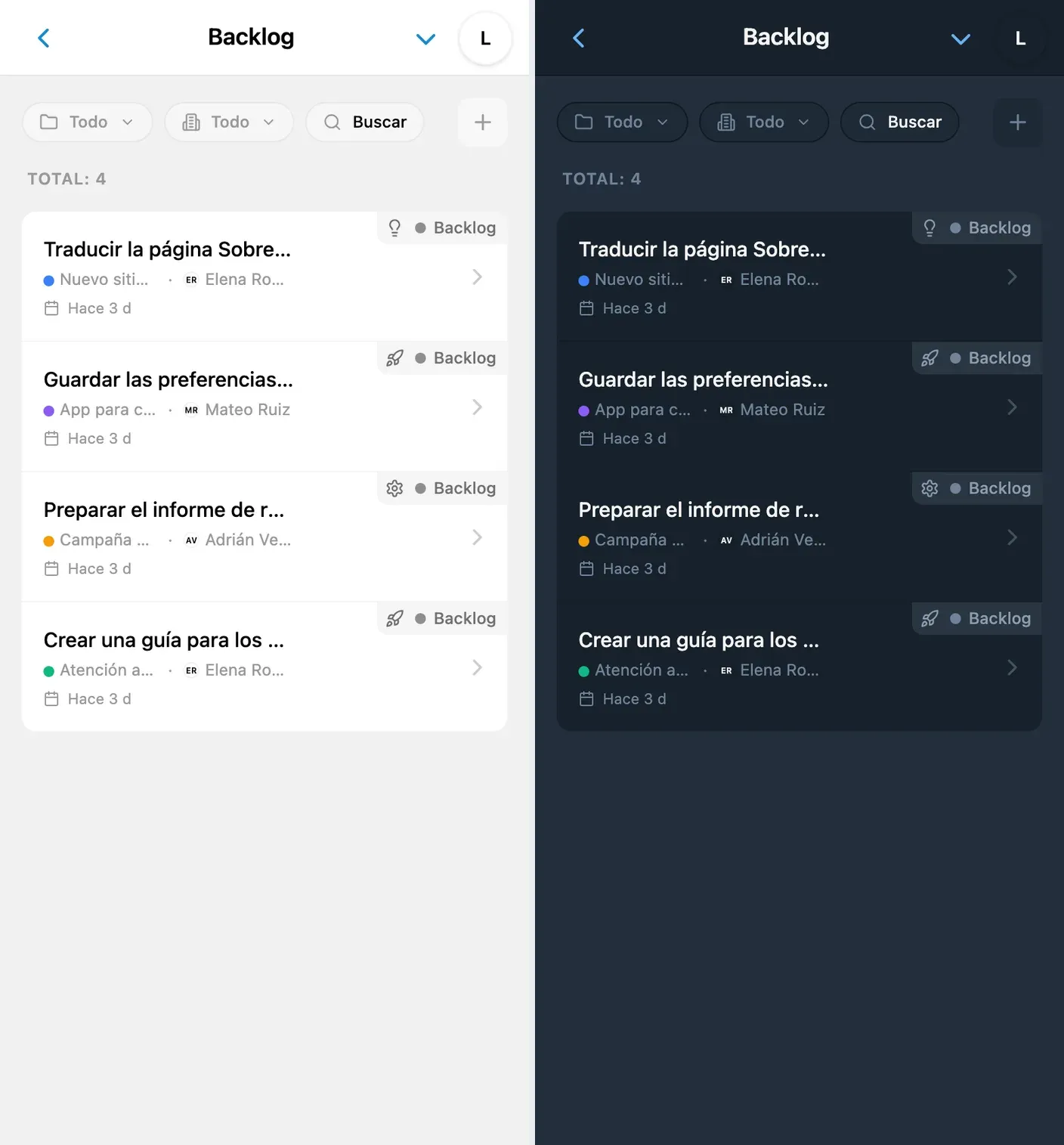Expand Backlog title dropdown in light panel
This screenshot has width=1064, height=1145.
[x=426, y=39]
